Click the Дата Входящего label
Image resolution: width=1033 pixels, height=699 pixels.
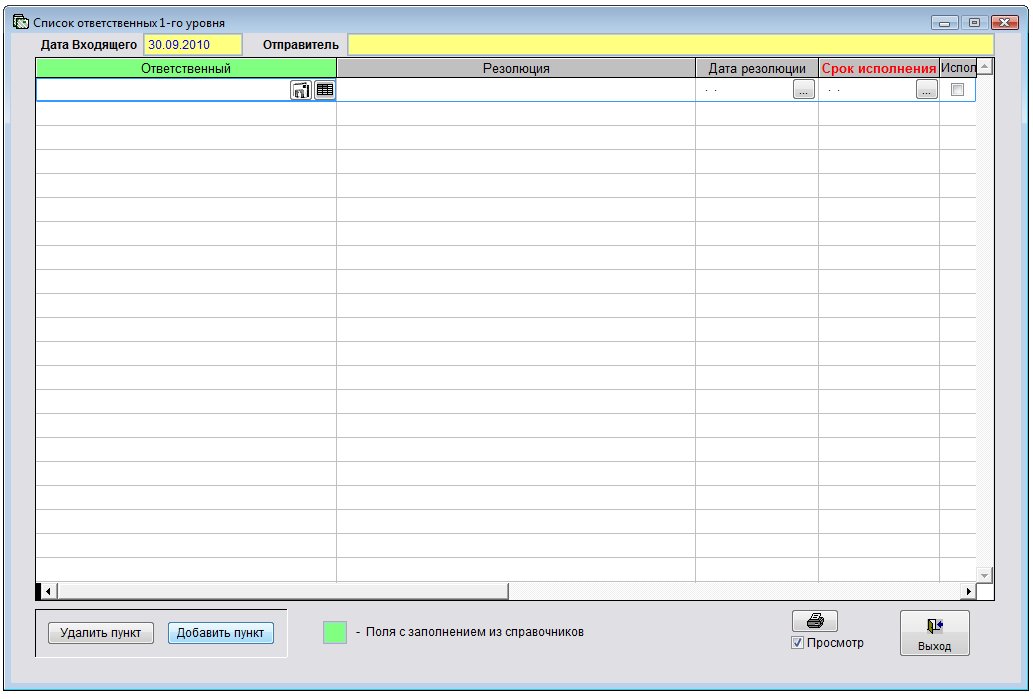pos(89,45)
